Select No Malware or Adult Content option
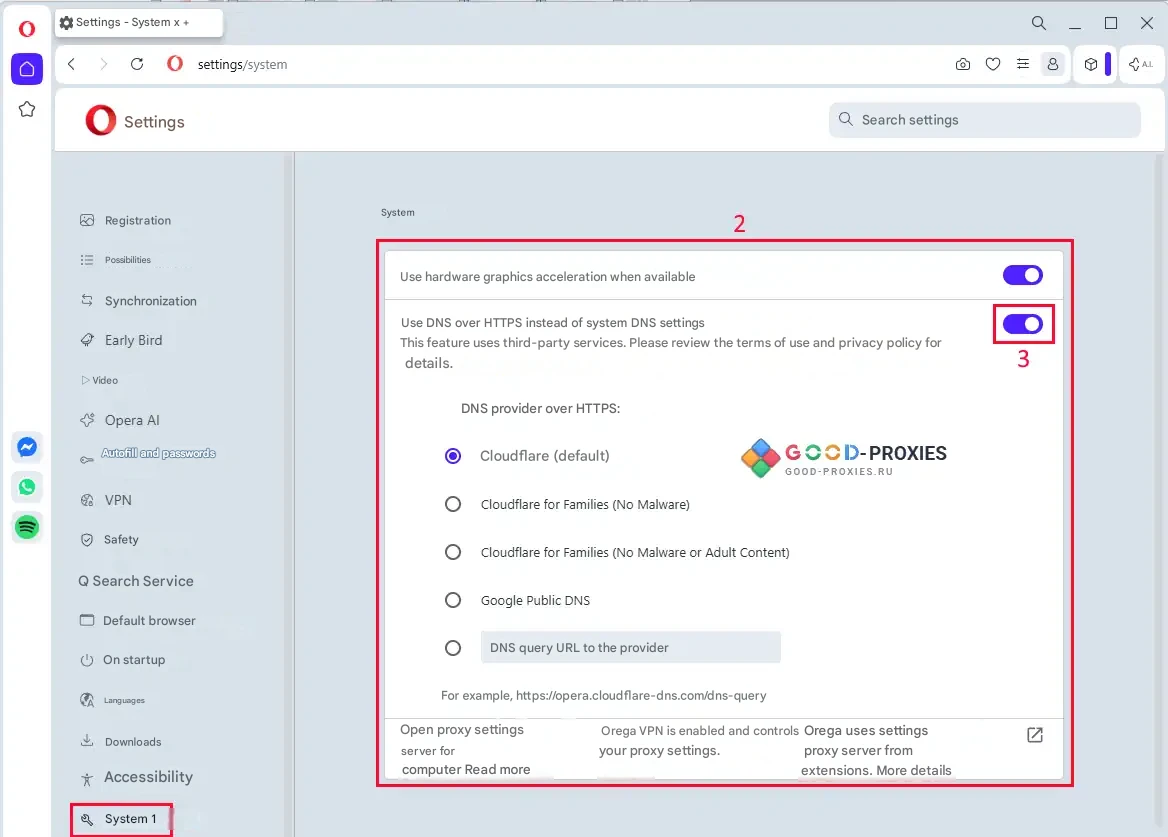 click(x=453, y=553)
